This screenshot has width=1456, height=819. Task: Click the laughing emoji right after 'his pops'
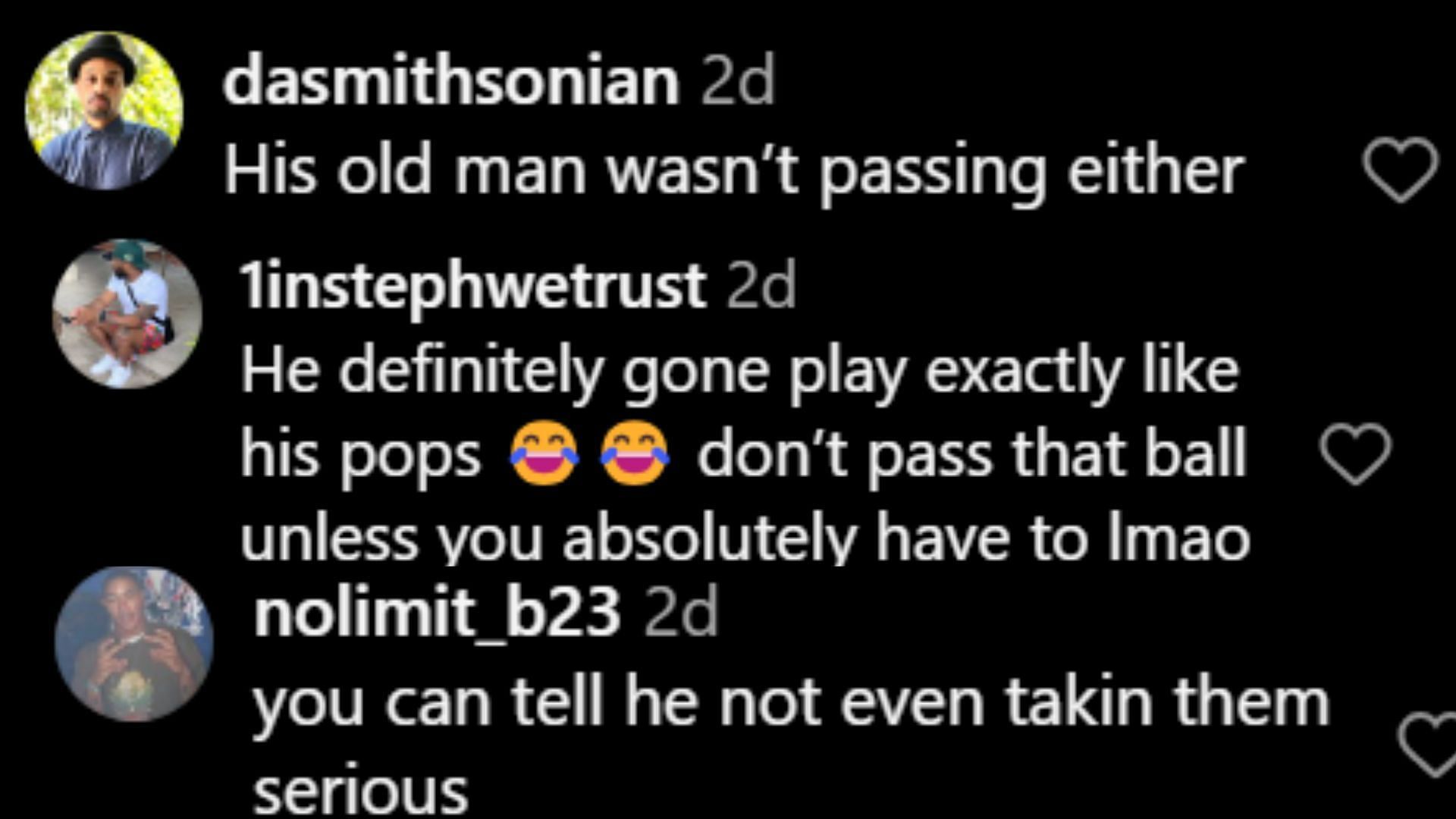(544, 453)
